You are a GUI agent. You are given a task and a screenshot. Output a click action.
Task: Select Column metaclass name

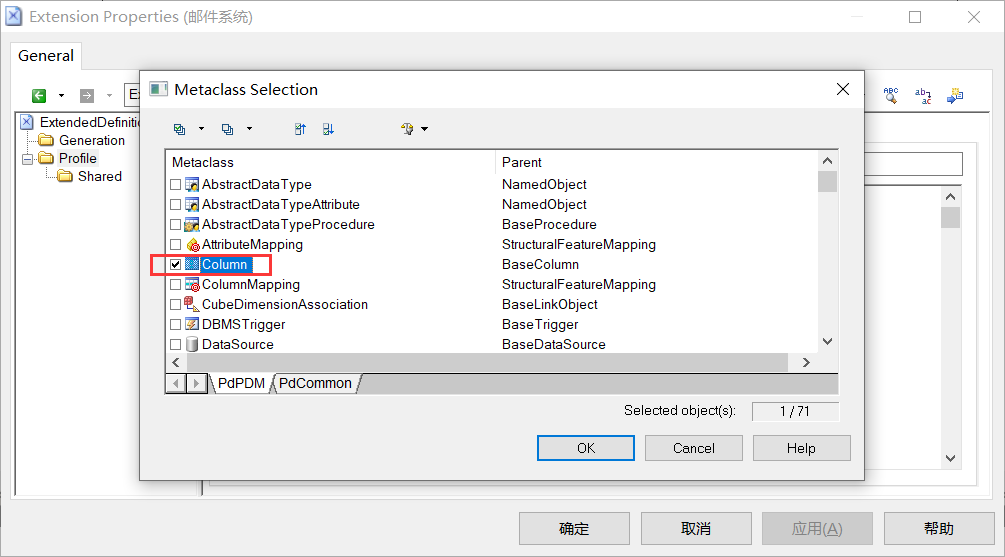(x=224, y=264)
